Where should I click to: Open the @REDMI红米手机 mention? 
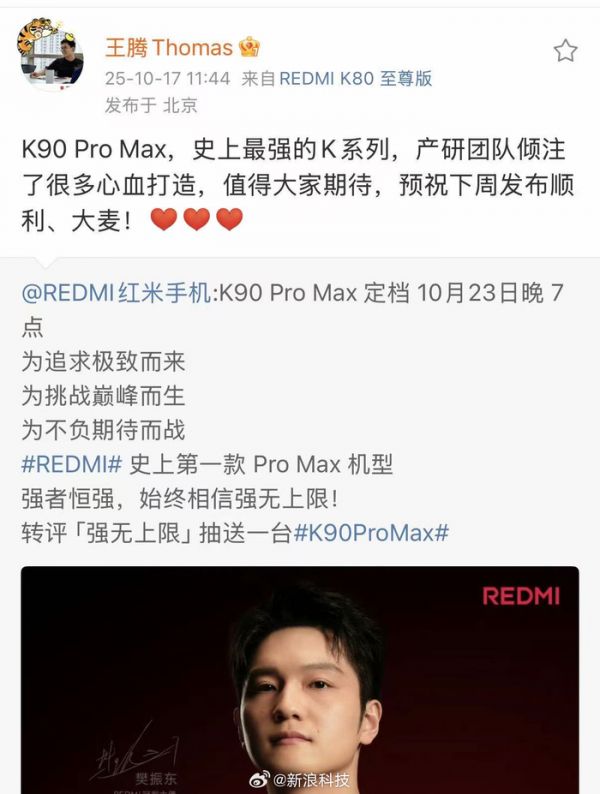click(x=116, y=293)
